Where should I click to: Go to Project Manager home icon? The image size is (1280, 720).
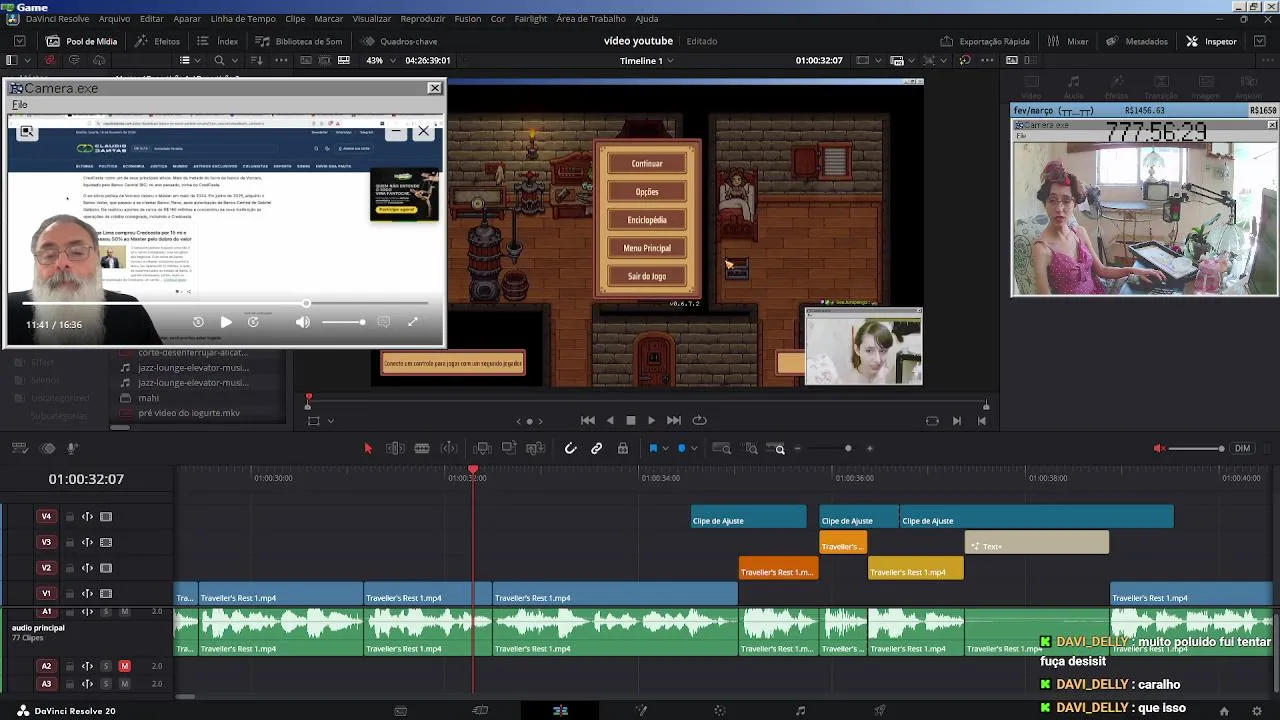1224,711
